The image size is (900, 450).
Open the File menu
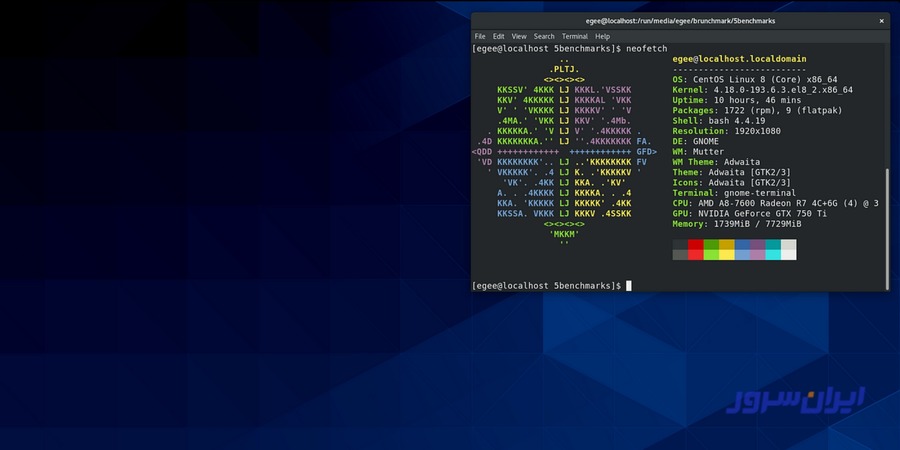[x=480, y=36]
